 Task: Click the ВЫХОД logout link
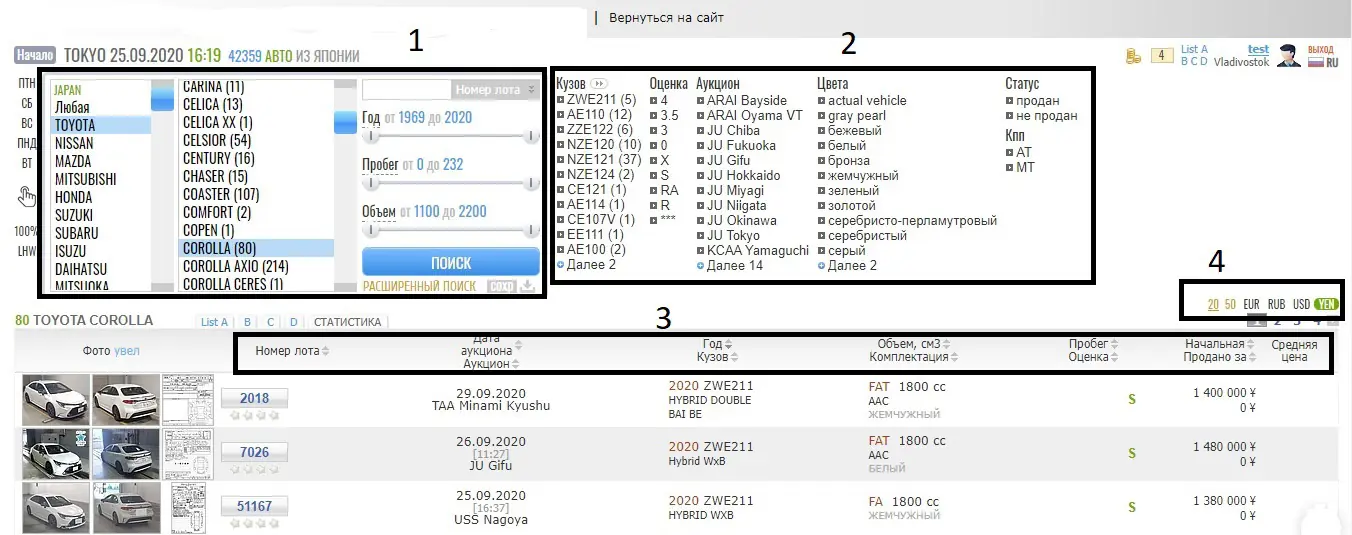coord(1321,49)
